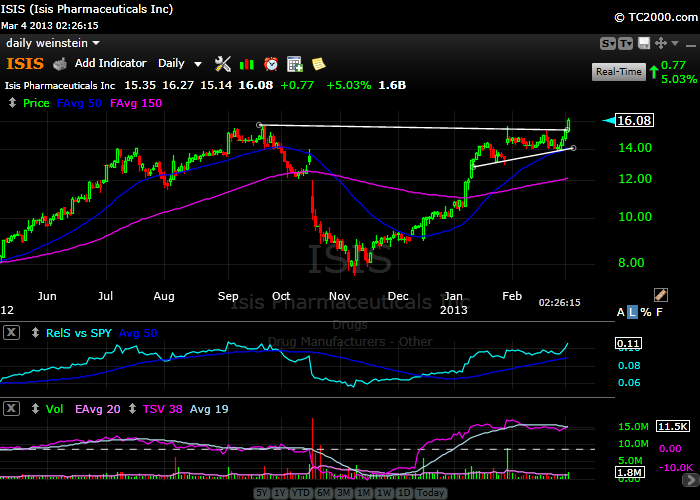Select the 1M time range tab
This screenshot has width=700, height=500.
point(364,493)
